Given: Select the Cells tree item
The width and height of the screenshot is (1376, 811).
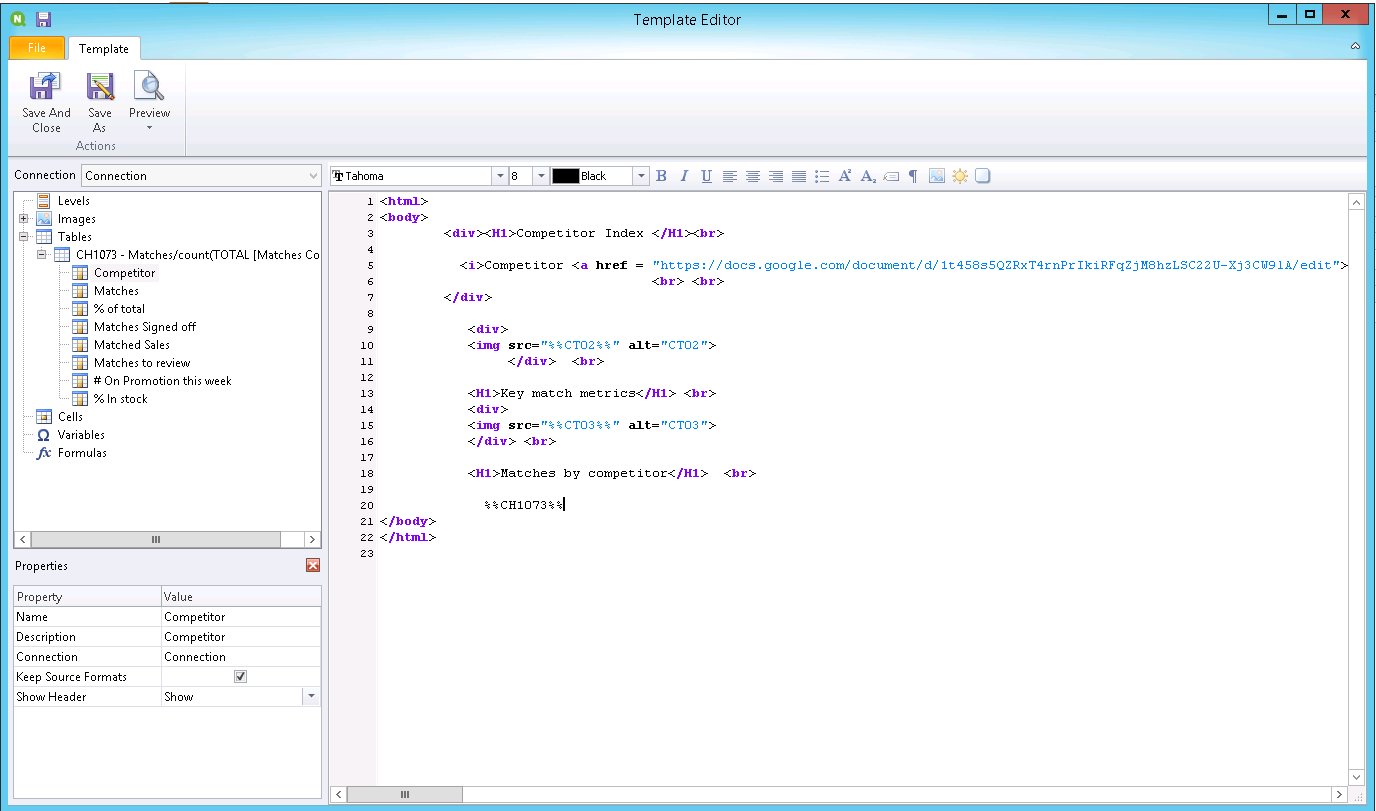Looking at the screenshot, I should (x=70, y=417).
